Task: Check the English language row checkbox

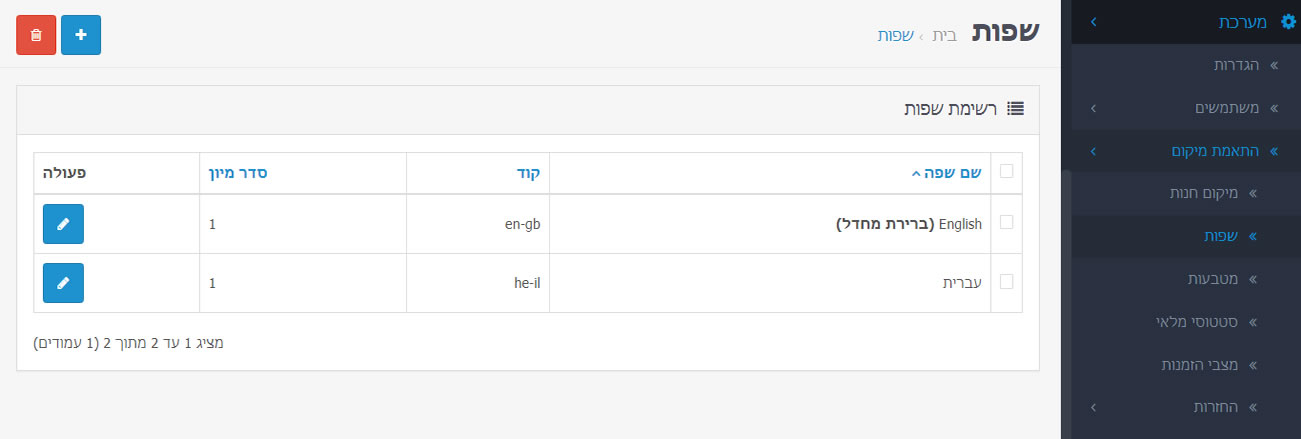Action: point(1006,222)
